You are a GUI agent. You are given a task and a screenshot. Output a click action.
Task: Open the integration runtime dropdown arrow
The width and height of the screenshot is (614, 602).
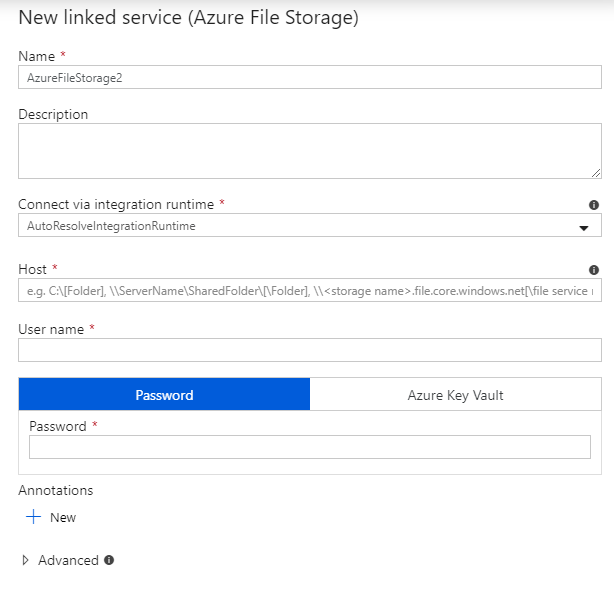click(583, 228)
